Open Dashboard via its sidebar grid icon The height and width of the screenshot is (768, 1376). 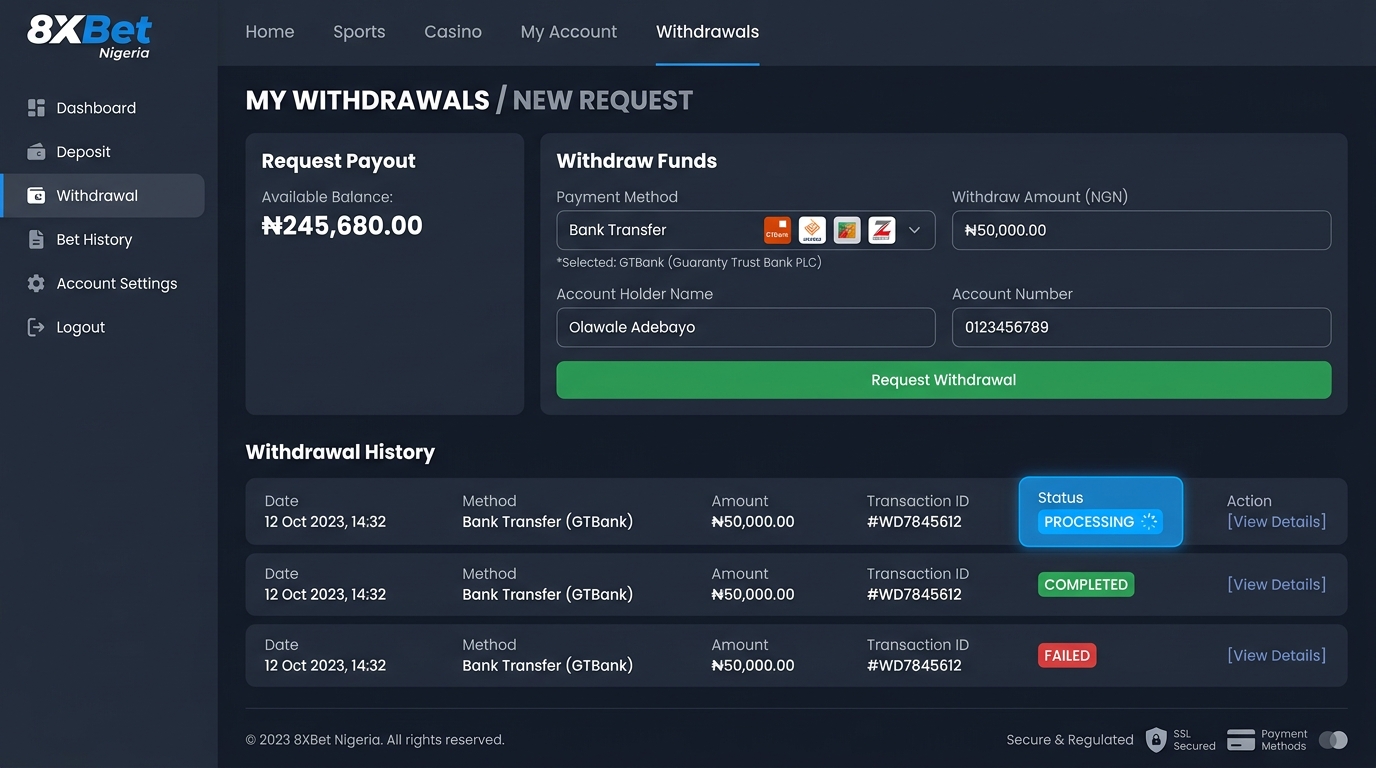coord(37,108)
